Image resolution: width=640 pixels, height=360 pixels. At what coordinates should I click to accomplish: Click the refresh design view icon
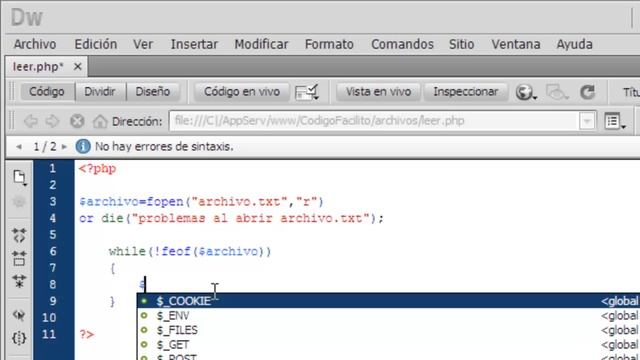587,92
